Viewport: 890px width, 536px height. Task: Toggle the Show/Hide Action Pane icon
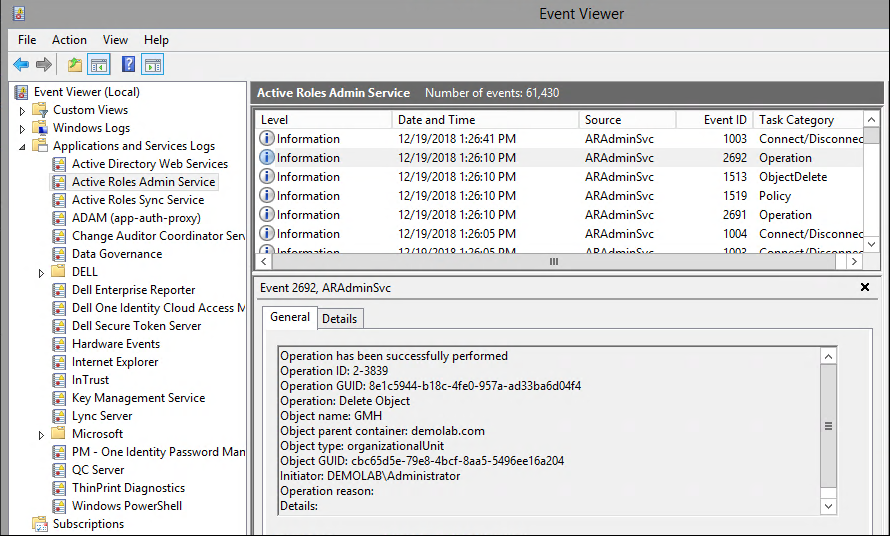[153, 65]
